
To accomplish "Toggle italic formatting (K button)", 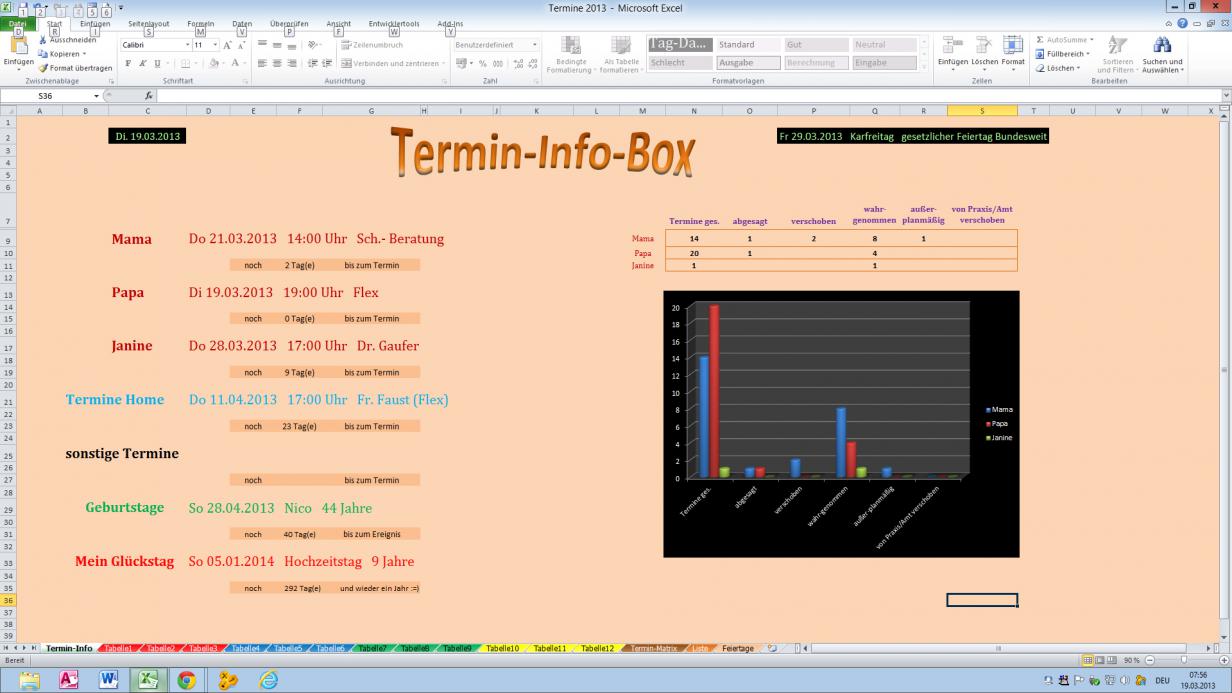I will tap(142, 63).
